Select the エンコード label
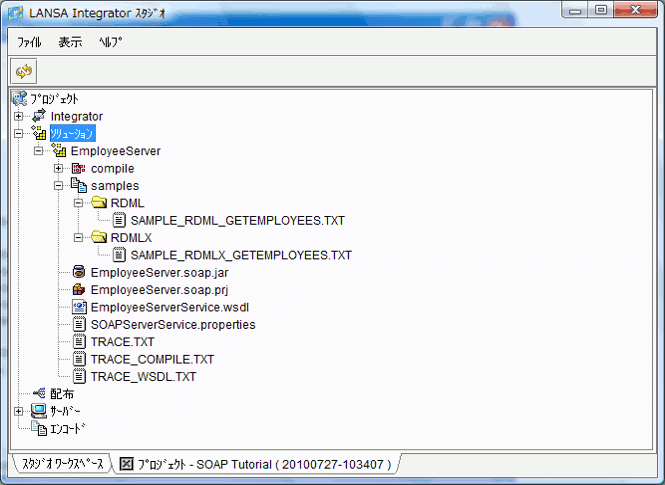 pyautogui.click(x=67, y=429)
